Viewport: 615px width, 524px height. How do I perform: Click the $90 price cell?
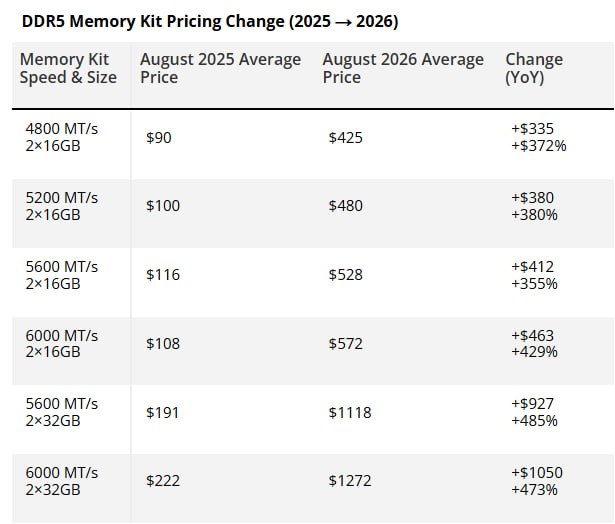click(x=159, y=138)
